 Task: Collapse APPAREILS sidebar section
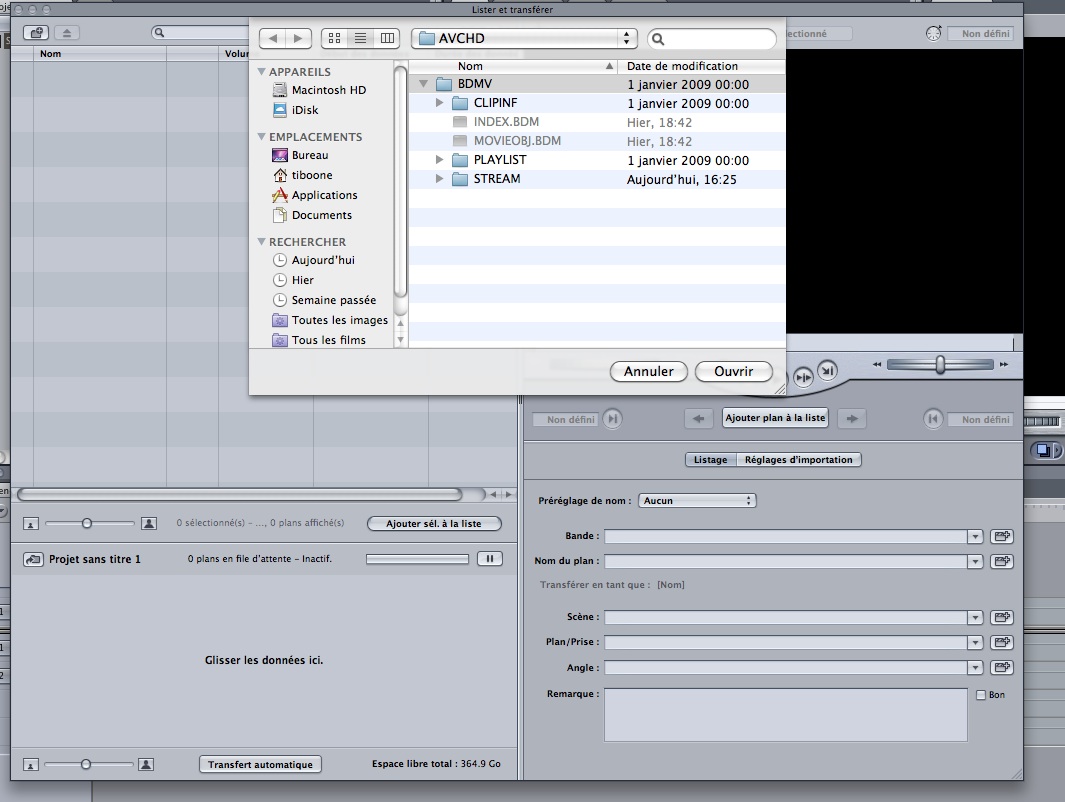pyautogui.click(x=261, y=71)
